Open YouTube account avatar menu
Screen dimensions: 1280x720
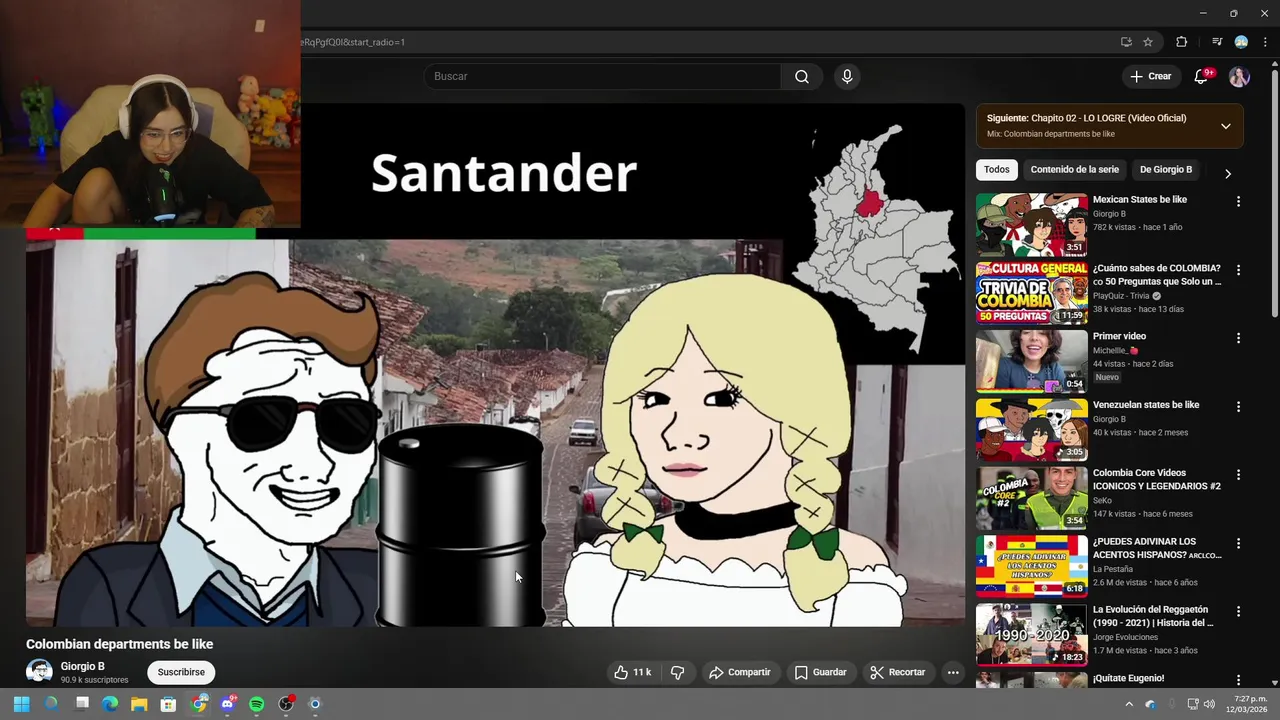1239,77
